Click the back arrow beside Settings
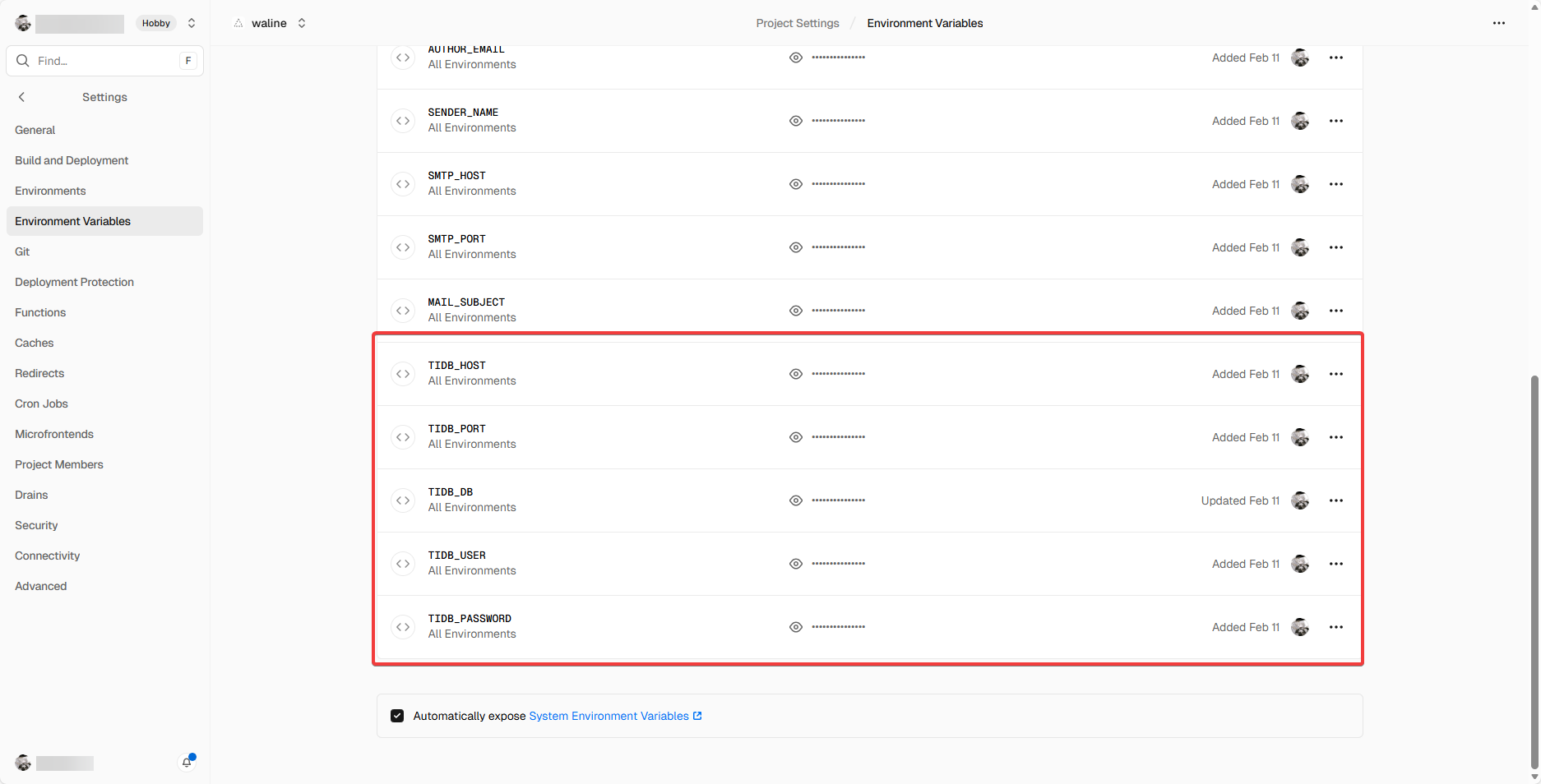 click(x=22, y=97)
